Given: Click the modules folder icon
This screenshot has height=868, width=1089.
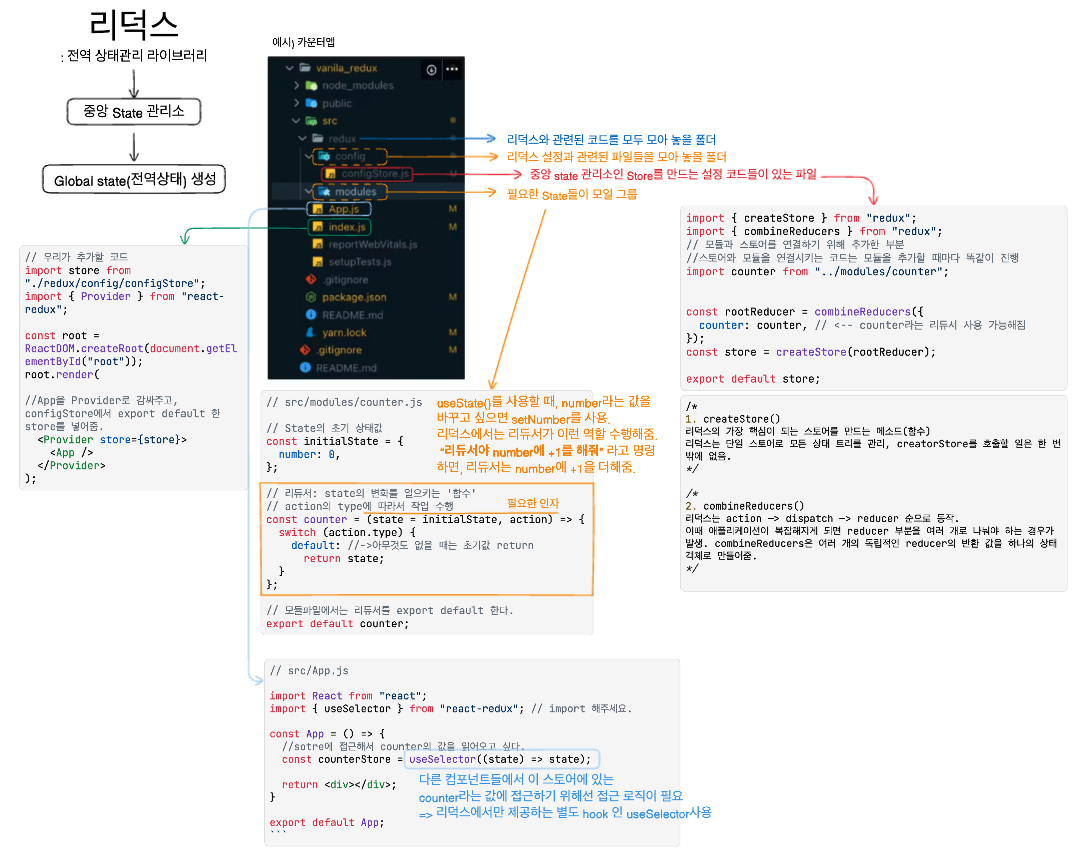Looking at the screenshot, I should coord(324,192).
